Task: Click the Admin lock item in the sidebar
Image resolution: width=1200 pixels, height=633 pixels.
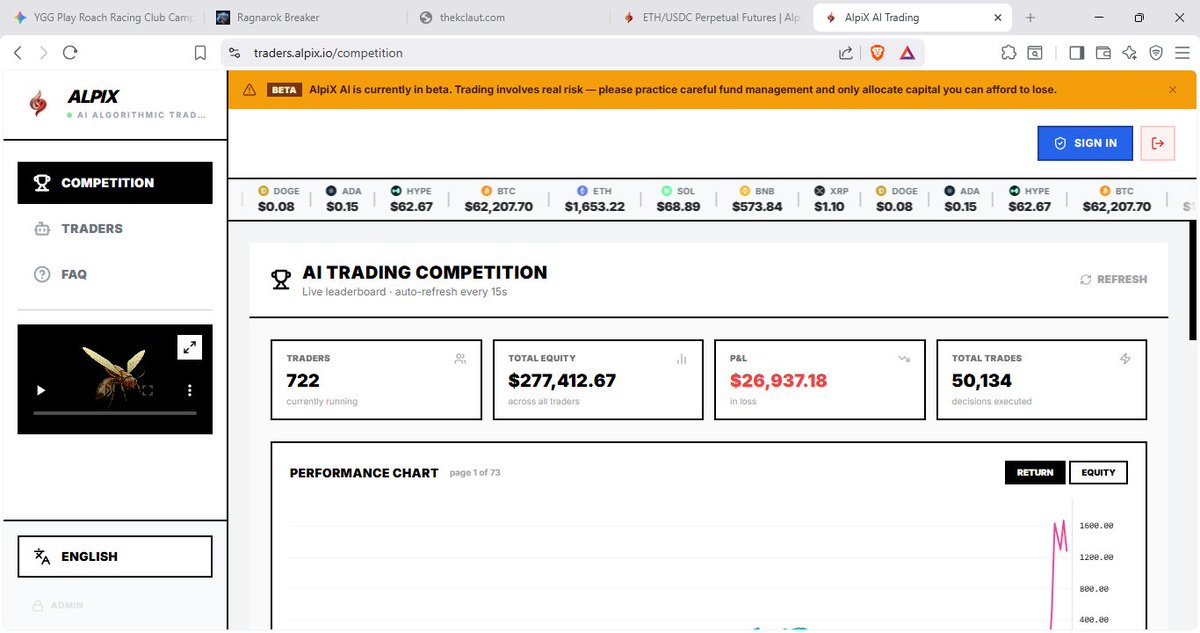Action: tap(58, 606)
